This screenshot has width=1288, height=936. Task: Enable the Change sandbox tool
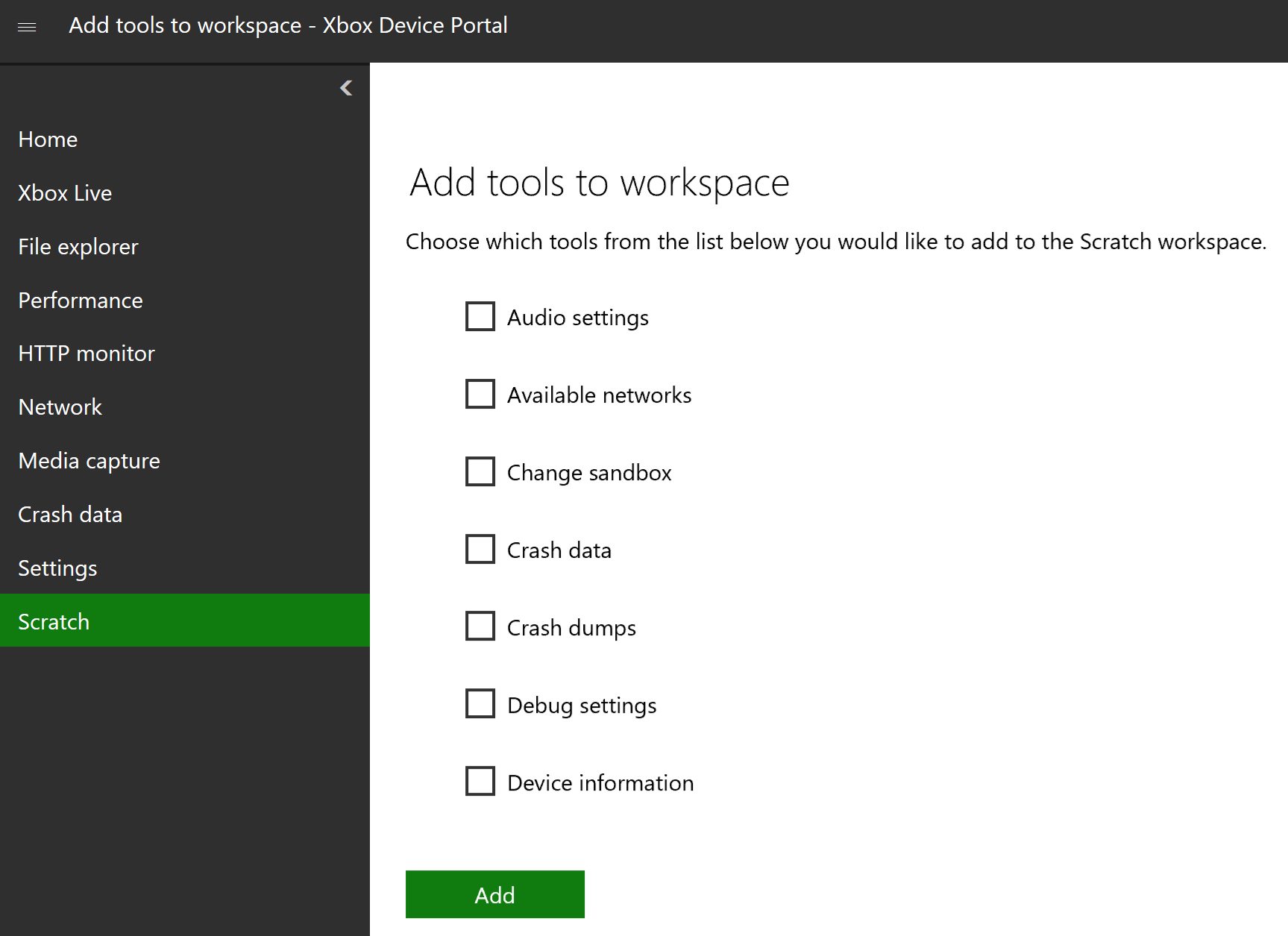(480, 471)
